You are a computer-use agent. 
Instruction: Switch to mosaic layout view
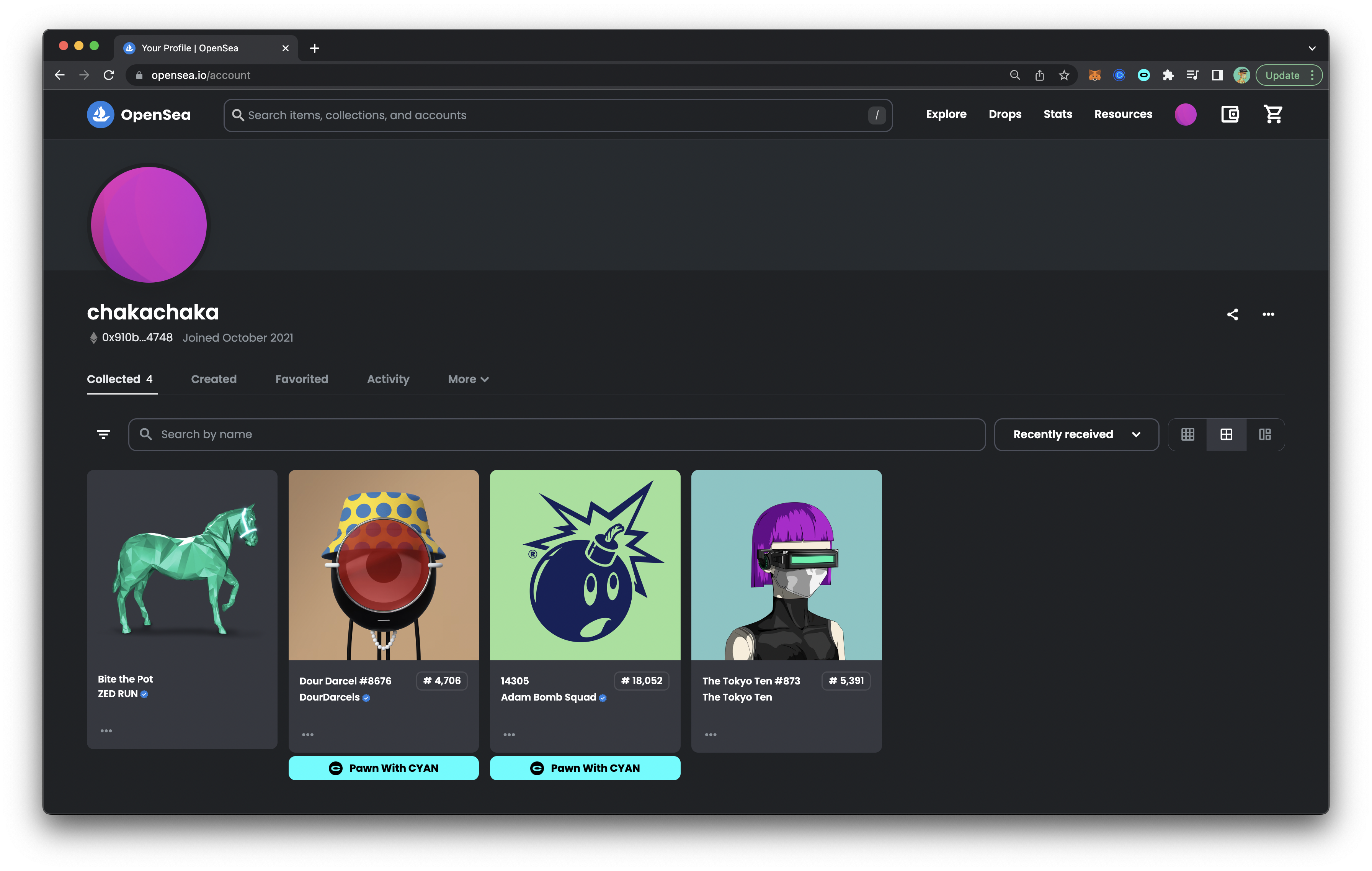point(1265,435)
